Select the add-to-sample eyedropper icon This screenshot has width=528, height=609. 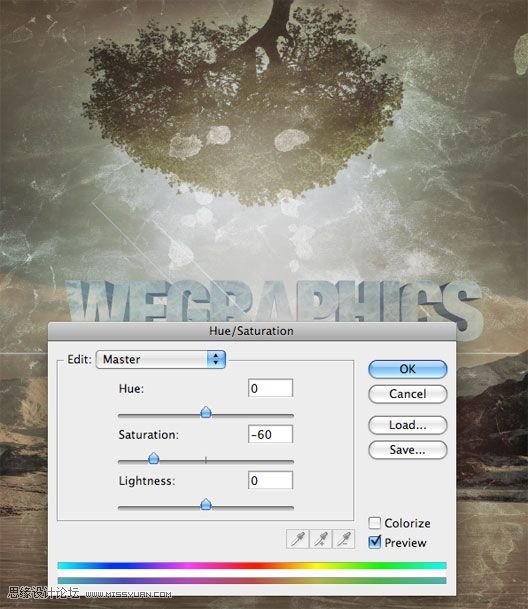(321, 539)
